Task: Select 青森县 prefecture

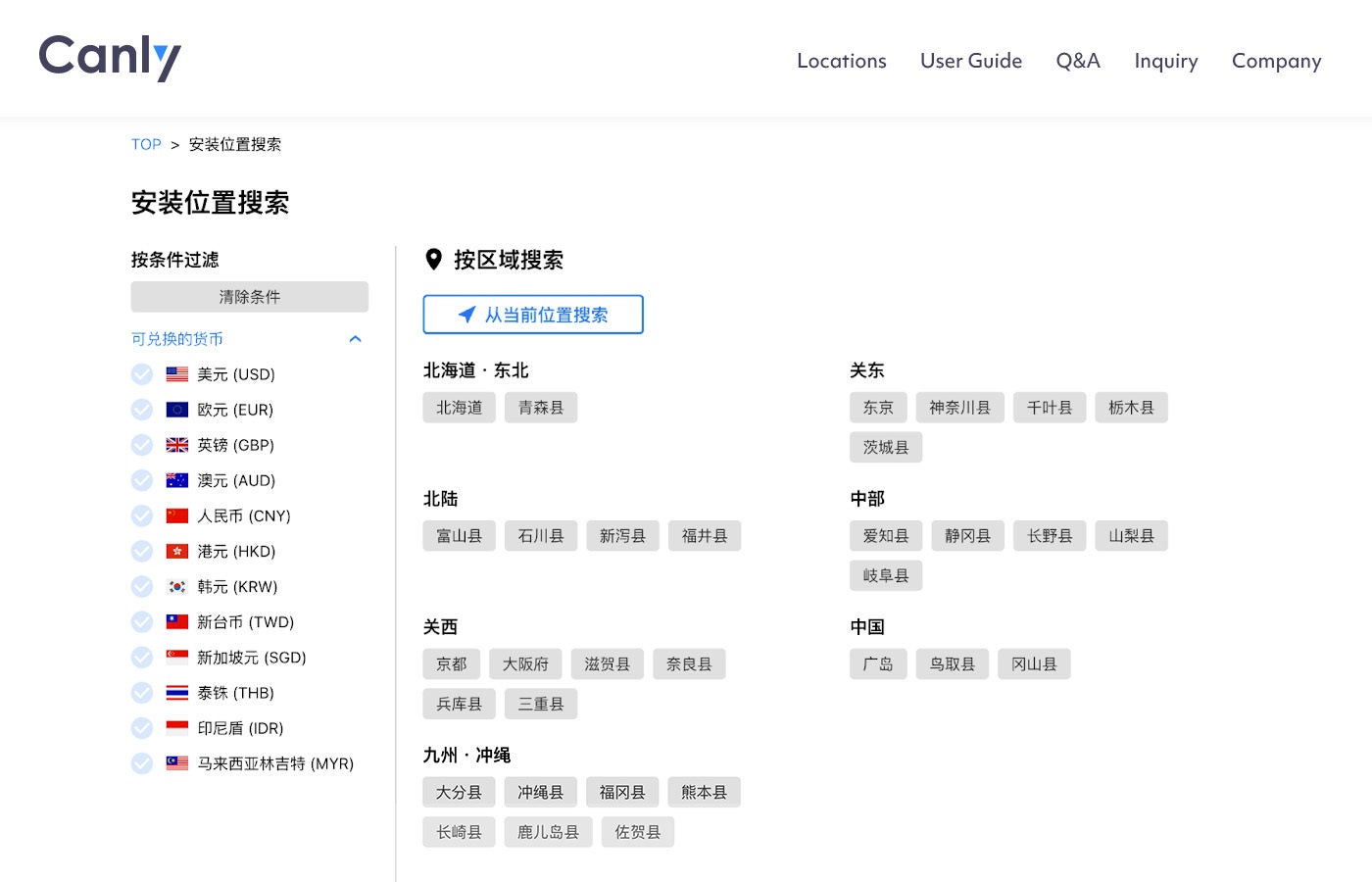Action: 541,408
